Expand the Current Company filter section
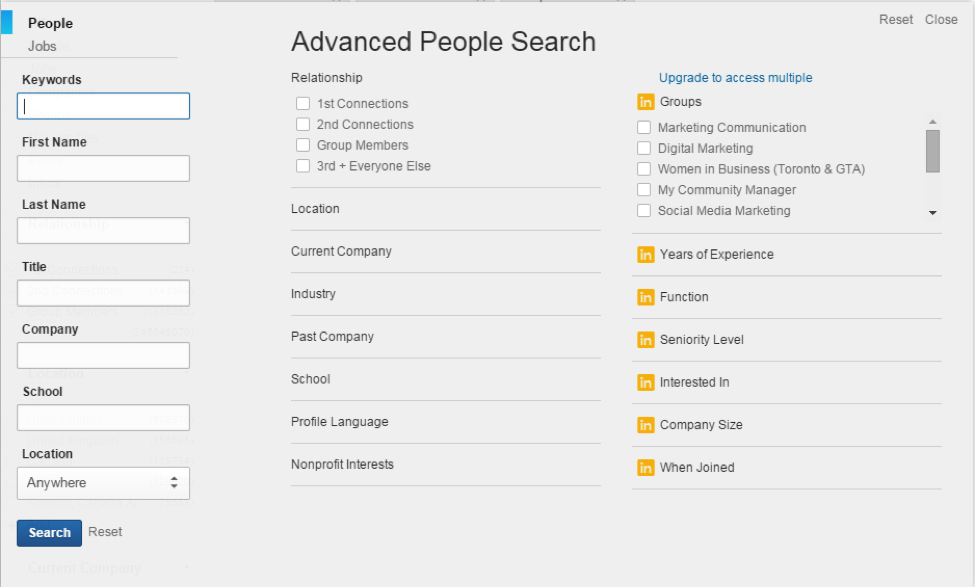 coord(445,252)
